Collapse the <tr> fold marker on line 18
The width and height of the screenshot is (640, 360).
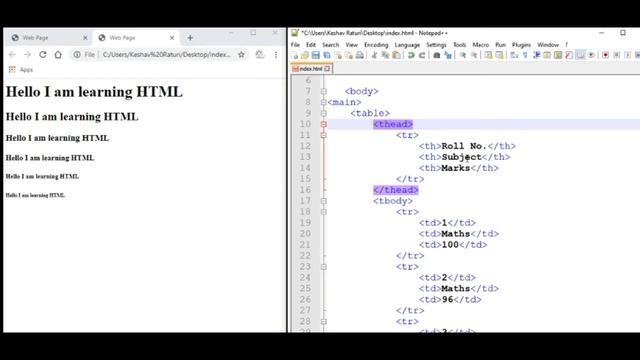324,212
